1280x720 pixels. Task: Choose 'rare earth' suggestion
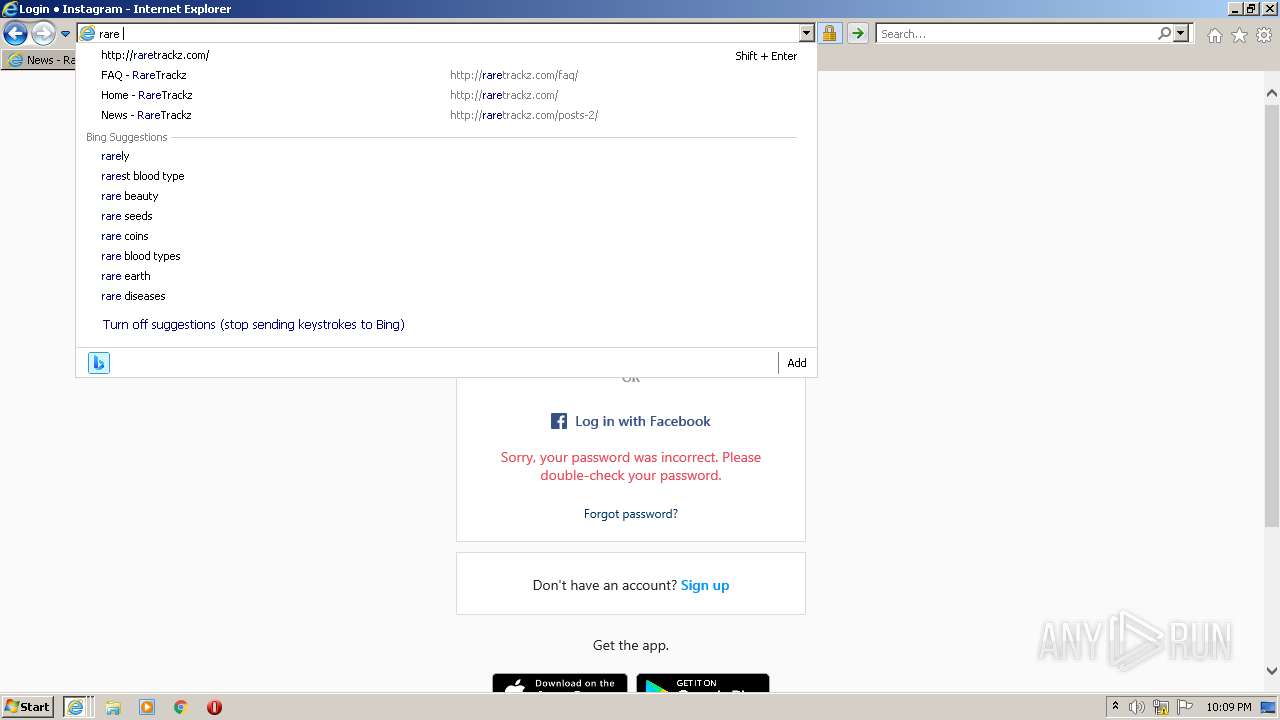coord(448,276)
